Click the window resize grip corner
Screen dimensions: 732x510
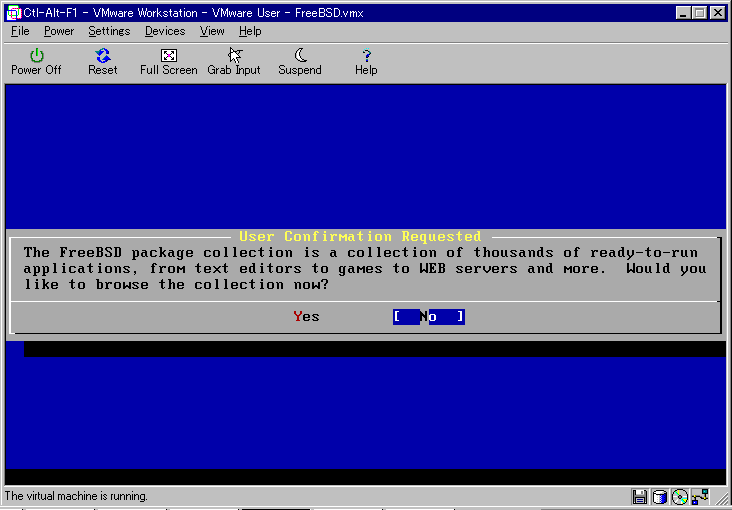(722, 498)
